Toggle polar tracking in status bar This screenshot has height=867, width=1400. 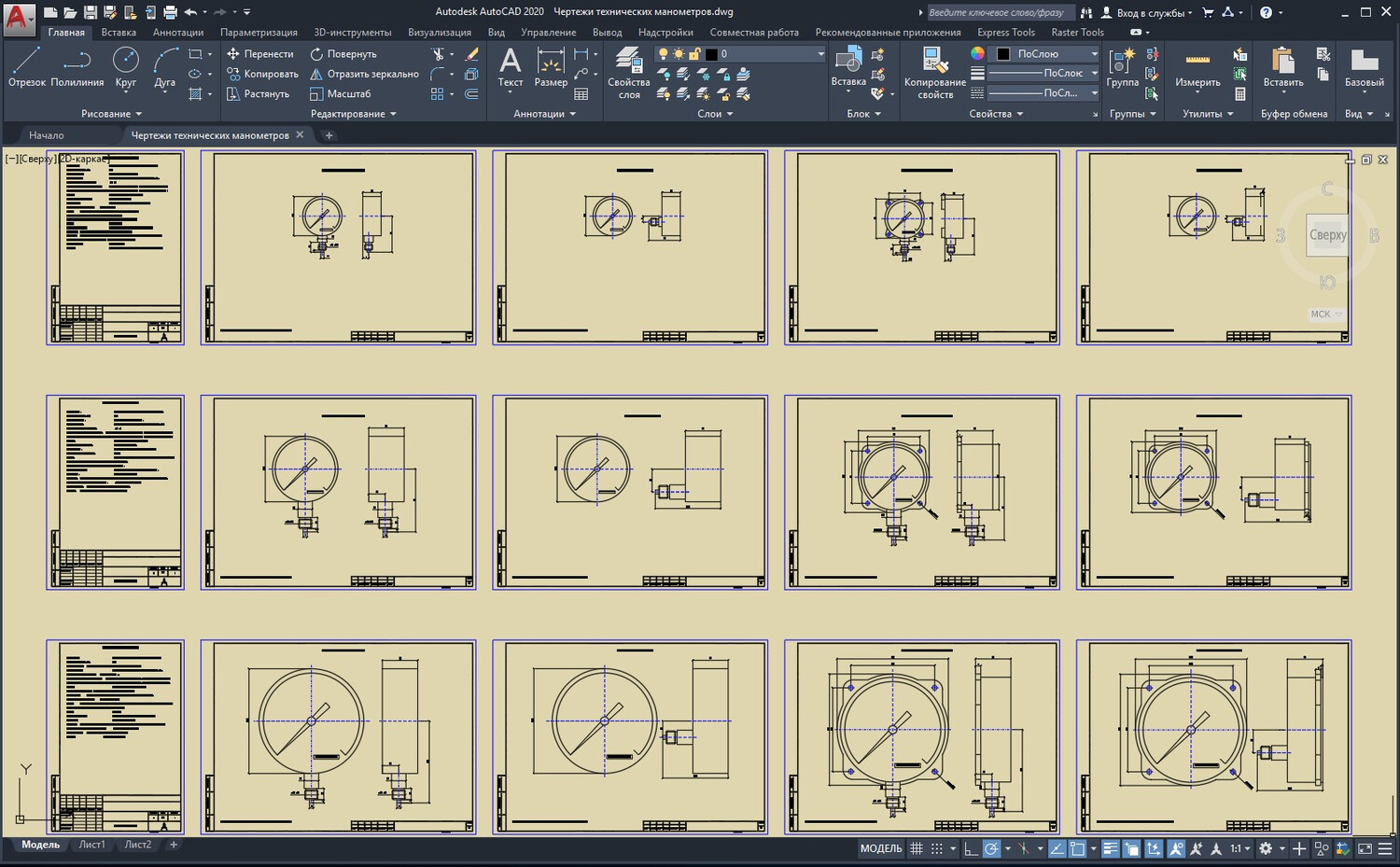[991, 848]
